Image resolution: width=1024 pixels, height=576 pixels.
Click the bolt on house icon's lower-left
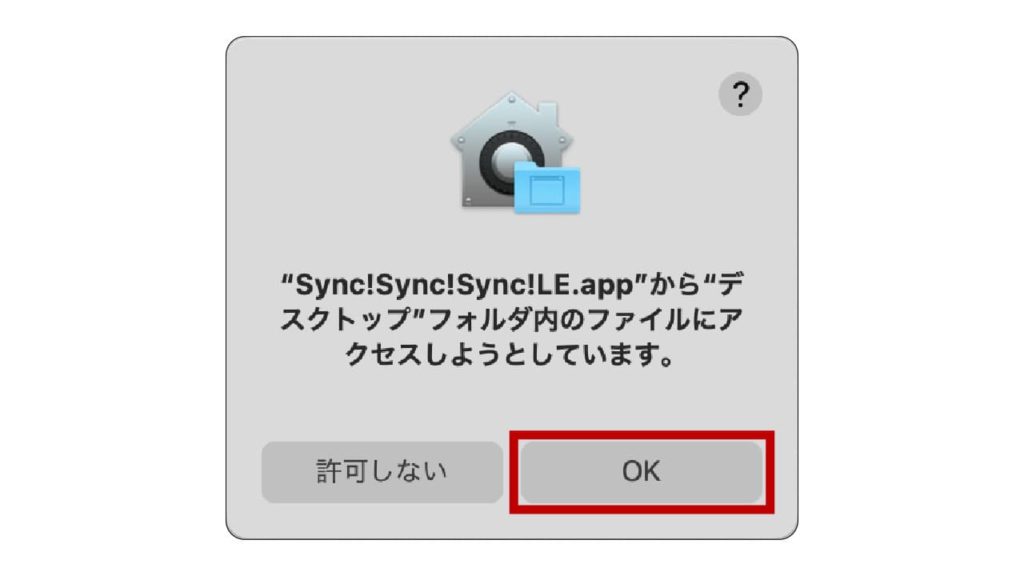tap(468, 199)
